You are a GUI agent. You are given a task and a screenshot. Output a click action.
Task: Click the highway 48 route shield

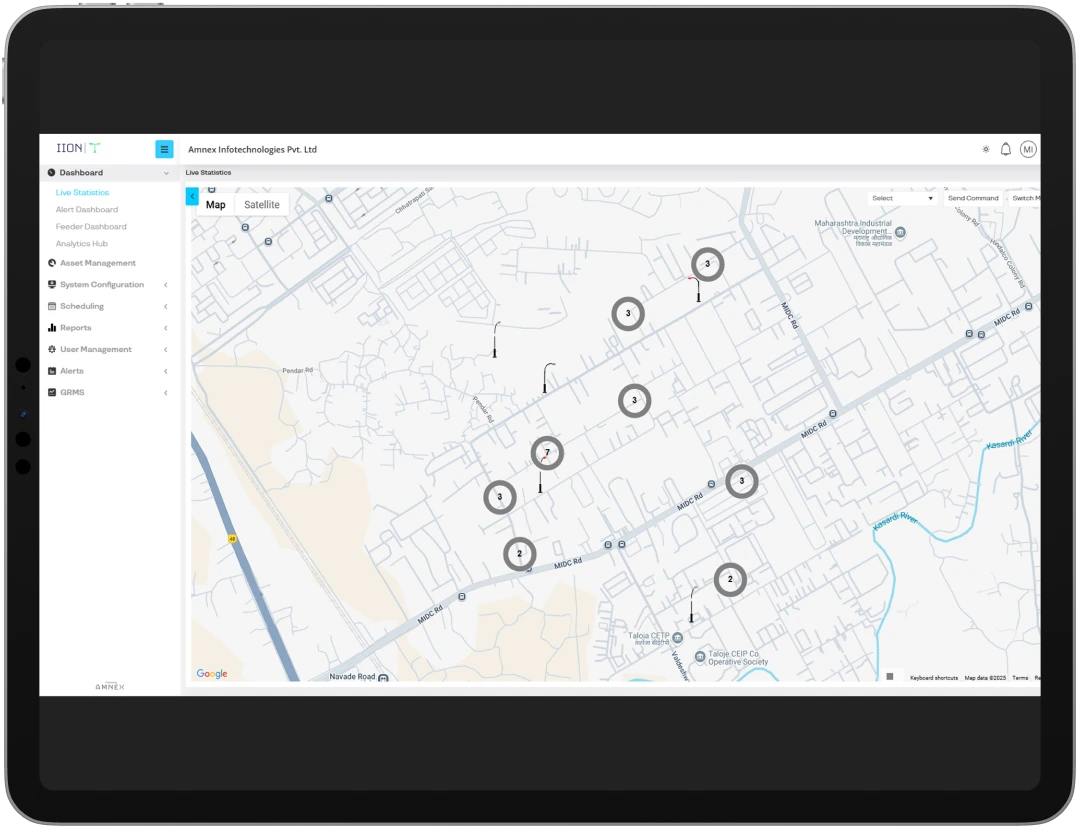(233, 539)
